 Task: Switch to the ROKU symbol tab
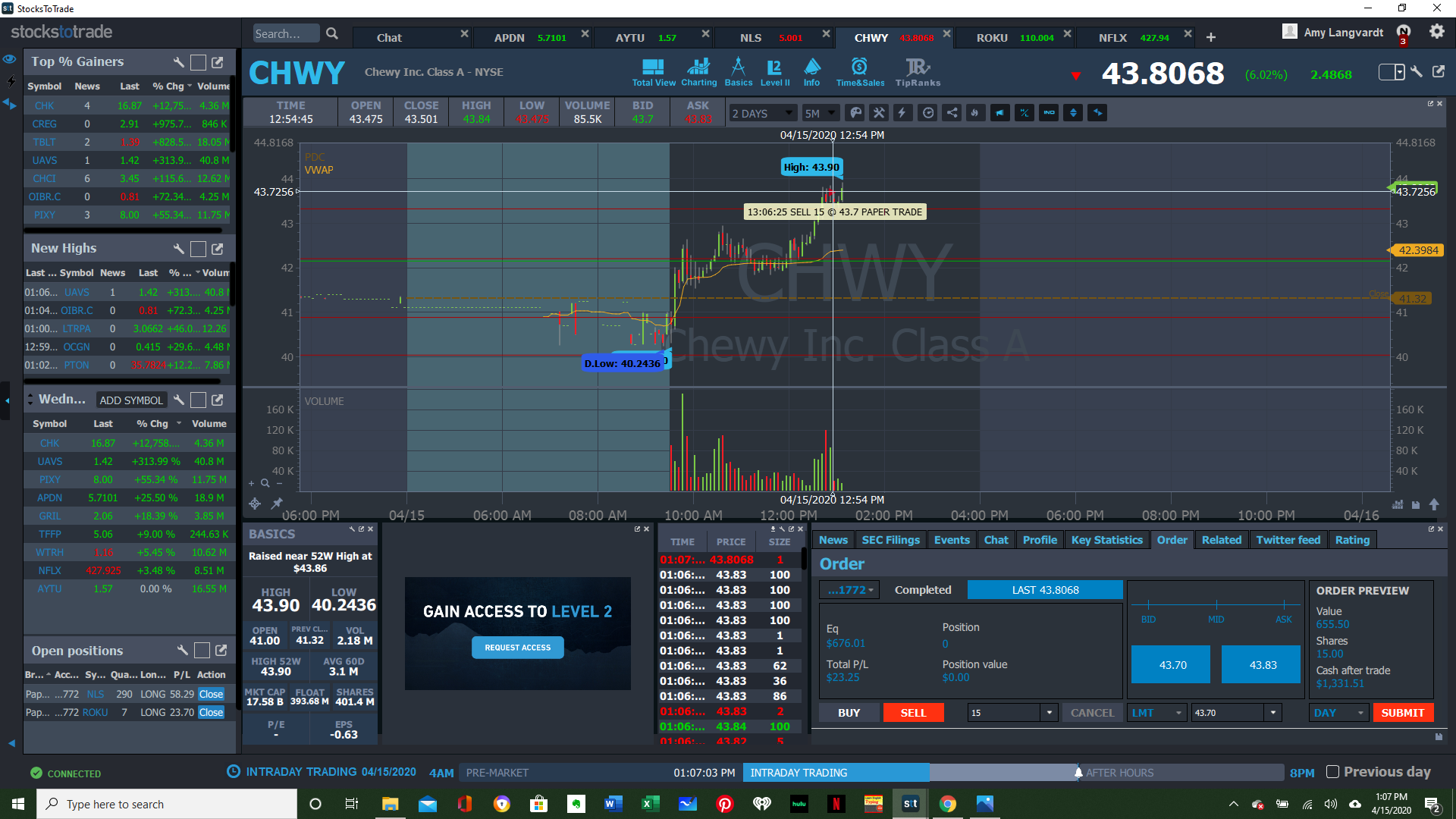tap(992, 37)
